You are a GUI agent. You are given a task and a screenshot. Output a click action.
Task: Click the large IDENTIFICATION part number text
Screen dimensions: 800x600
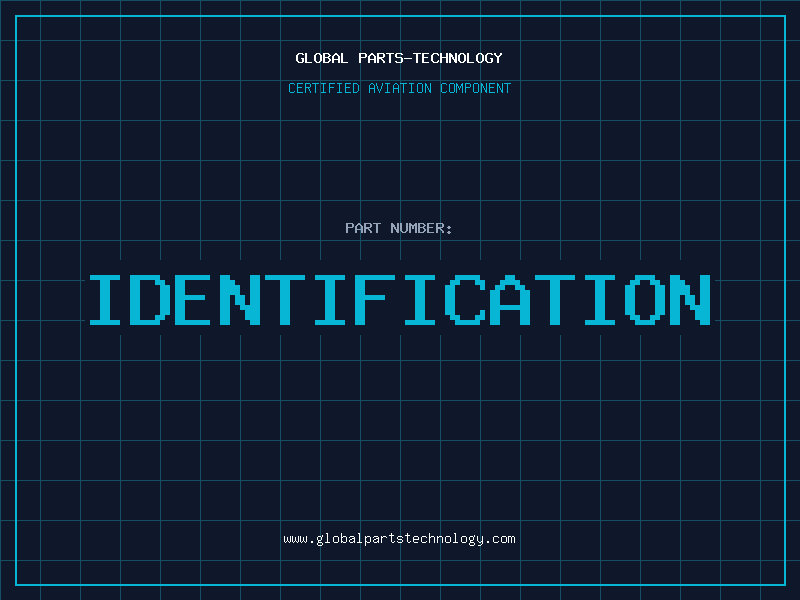pos(400,299)
